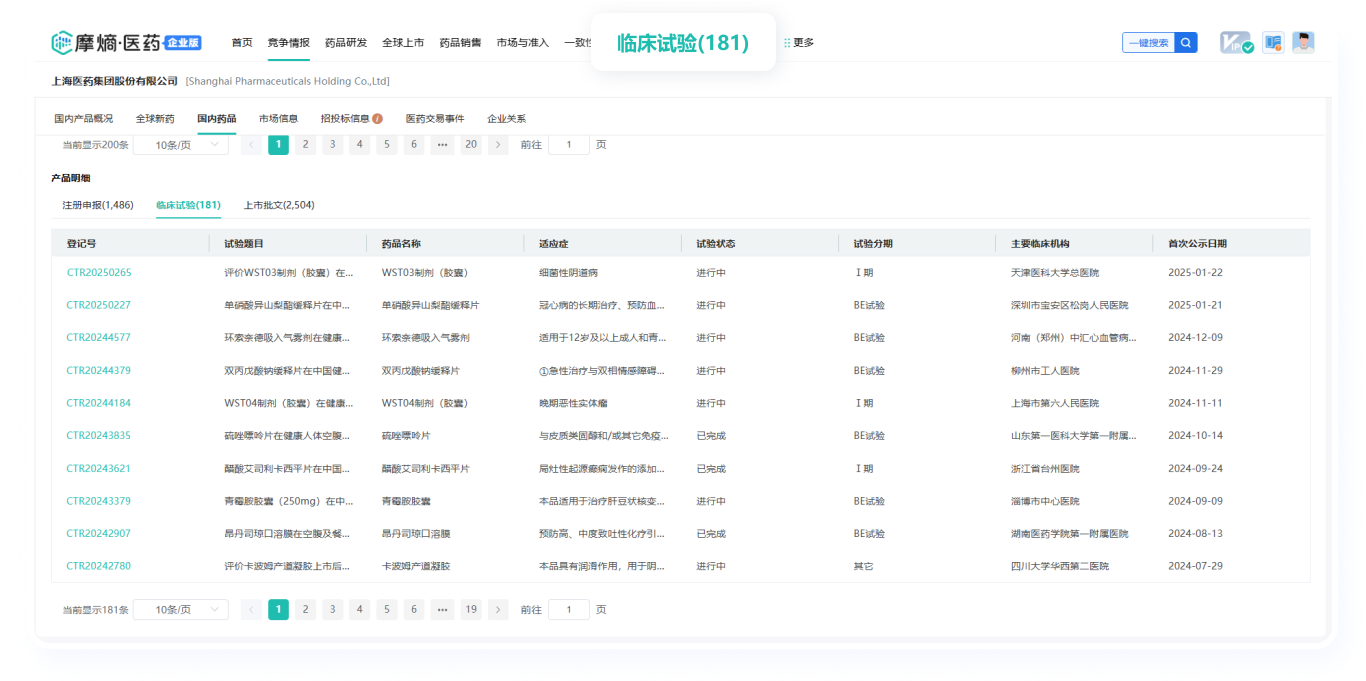The height and width of the screenshot is (681, 1366).
Task: Switch to the 国内产品概况 tab
Action: pyautogui.click(x=83, y=118)
